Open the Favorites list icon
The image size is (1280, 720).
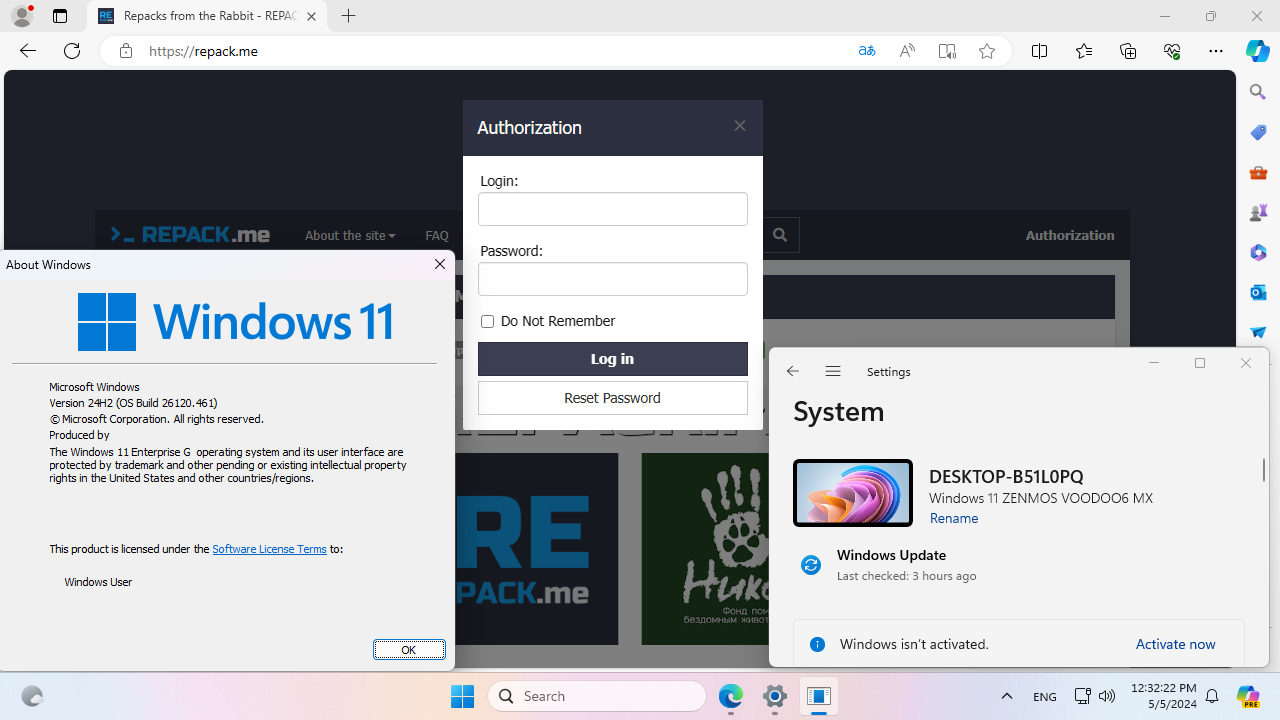point(1084,51)
